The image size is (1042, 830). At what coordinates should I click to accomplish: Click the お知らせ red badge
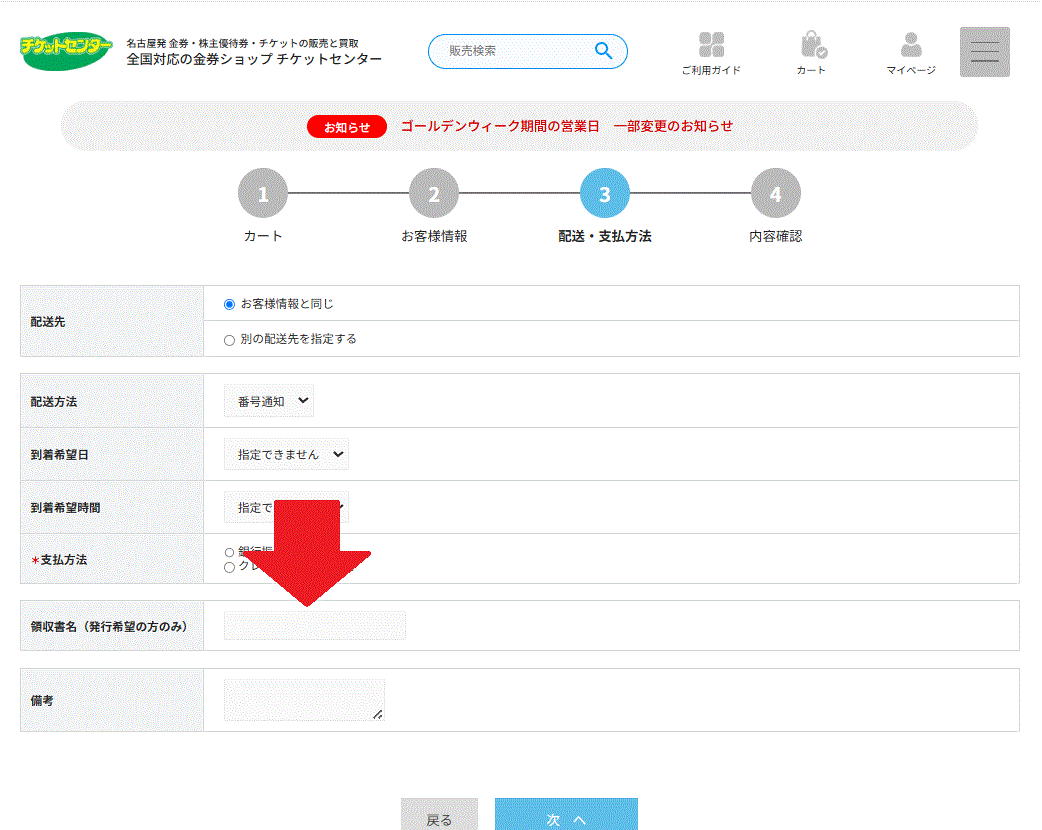(346, 127)
